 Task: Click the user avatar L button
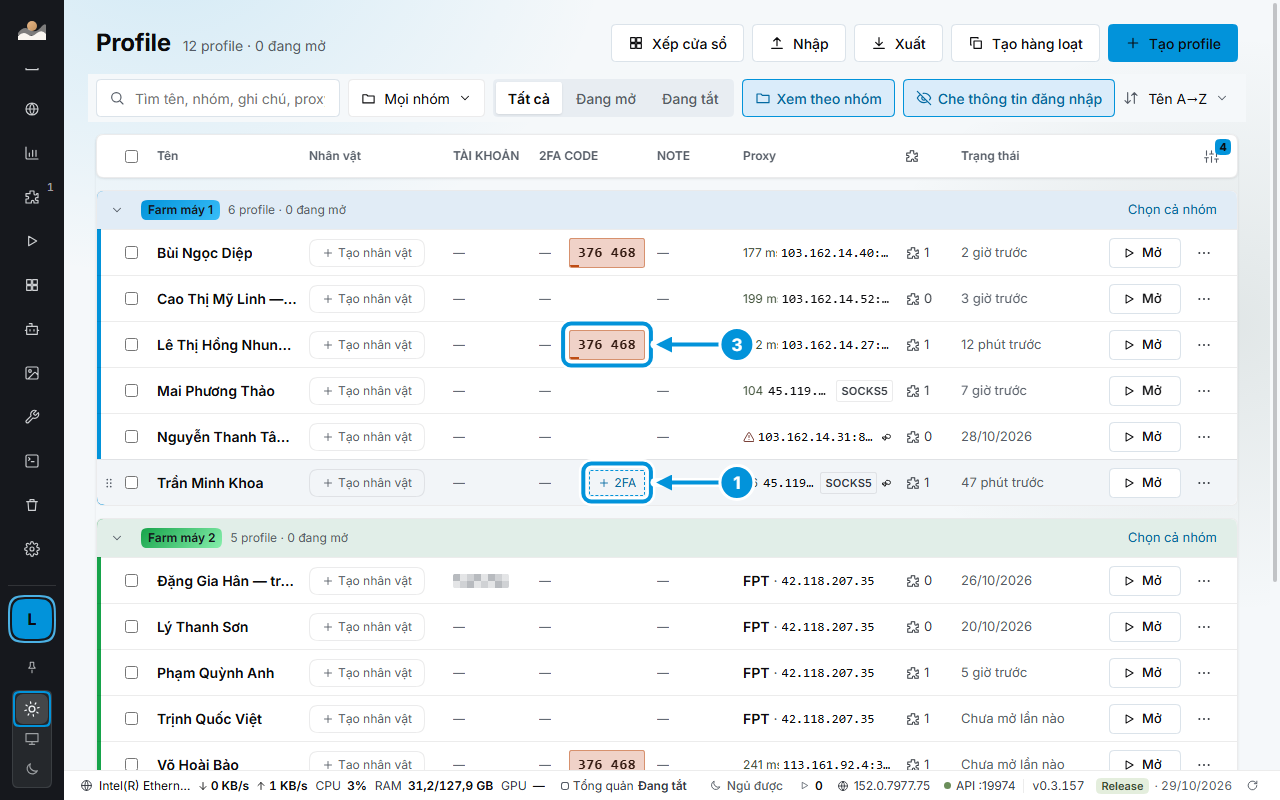pyautogui.click(x=32, y=619)
